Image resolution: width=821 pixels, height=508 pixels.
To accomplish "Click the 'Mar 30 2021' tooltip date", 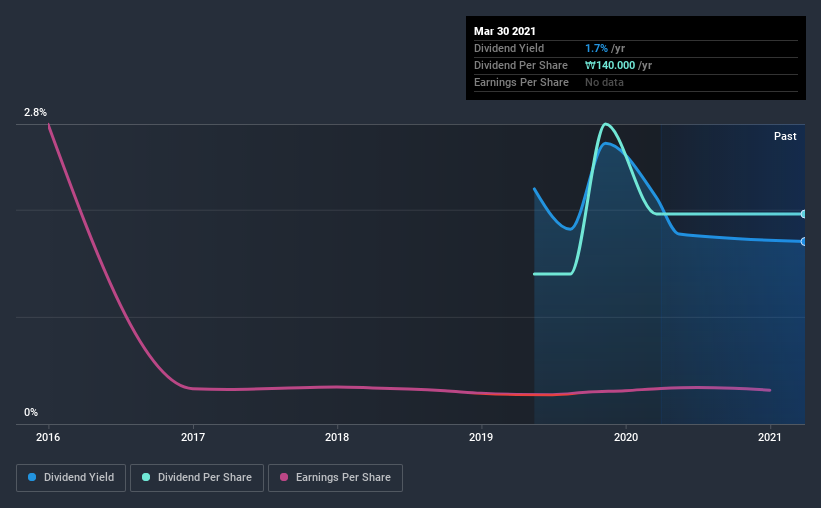I will [505, 31].
